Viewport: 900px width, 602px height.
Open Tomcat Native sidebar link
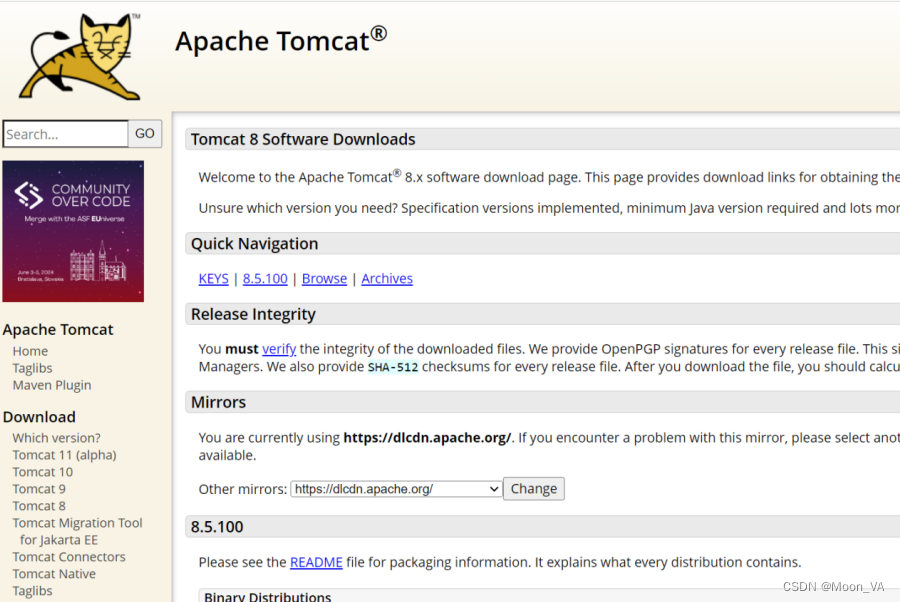[54, 574]
